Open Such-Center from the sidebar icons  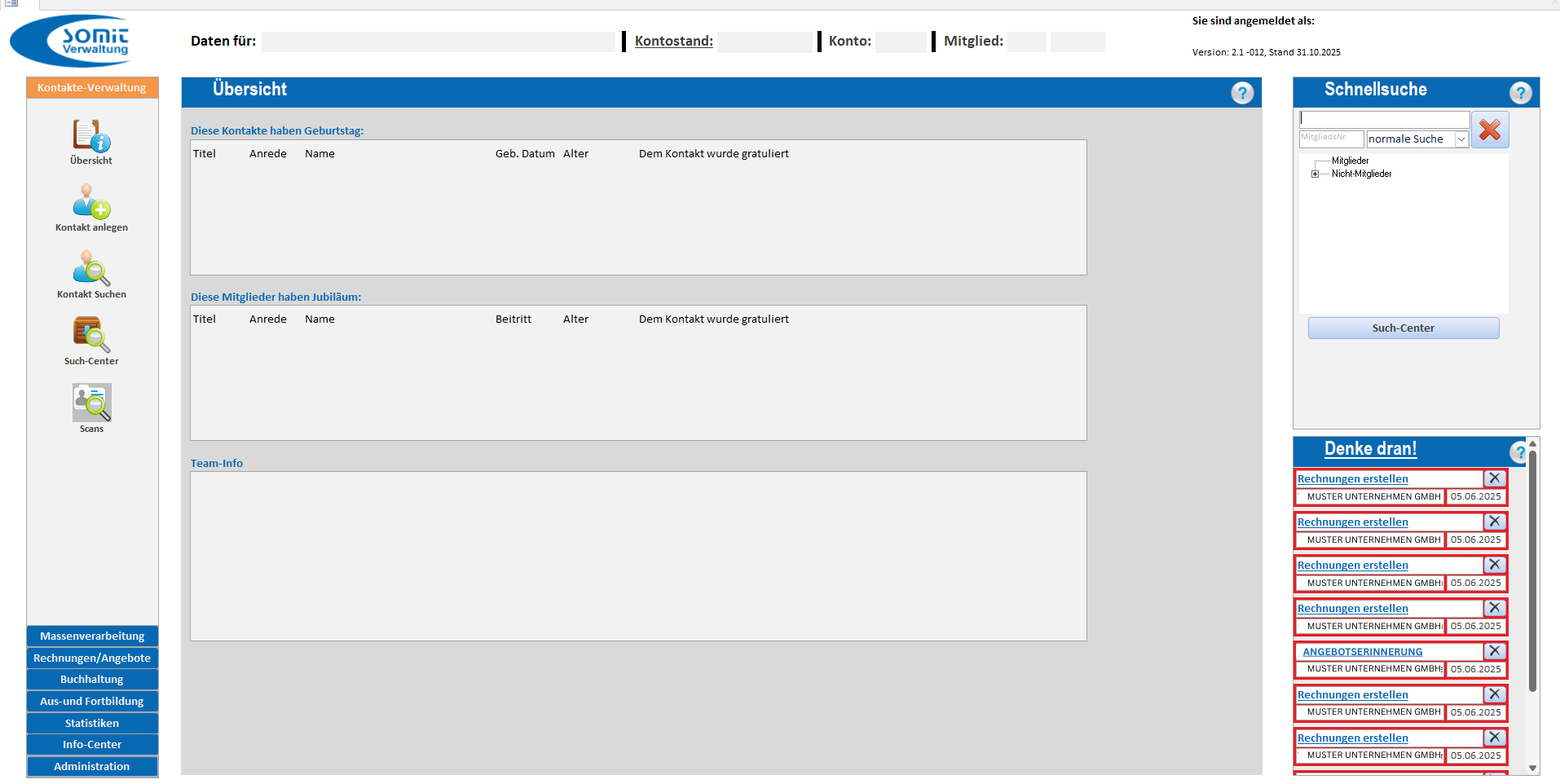[x=91, y=336]
